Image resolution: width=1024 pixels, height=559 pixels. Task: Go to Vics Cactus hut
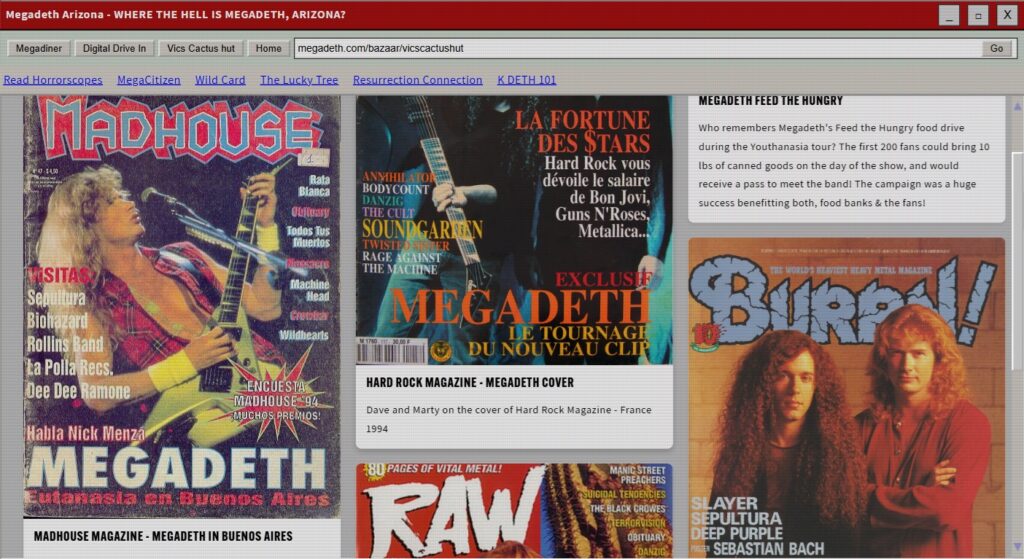click(x=200, y=48)
